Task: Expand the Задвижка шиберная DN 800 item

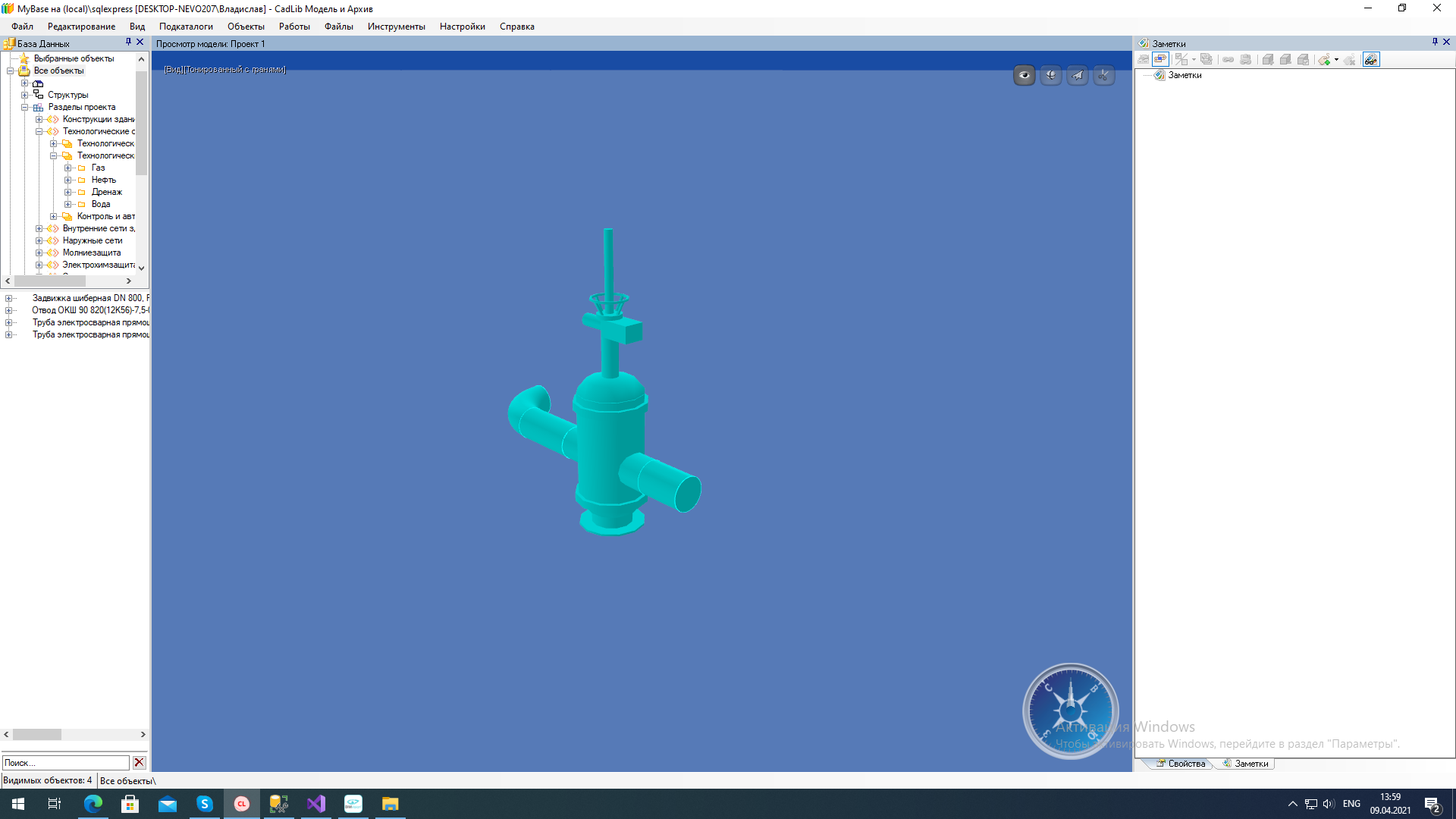Action: 8,298
